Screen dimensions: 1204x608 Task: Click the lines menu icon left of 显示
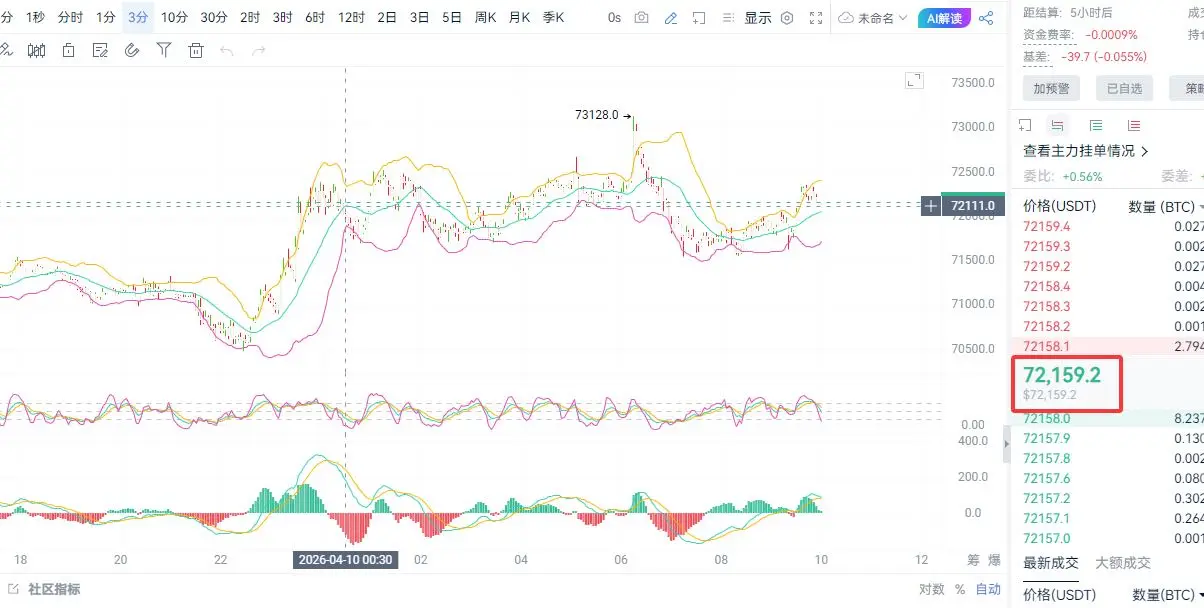pos(729,18)
